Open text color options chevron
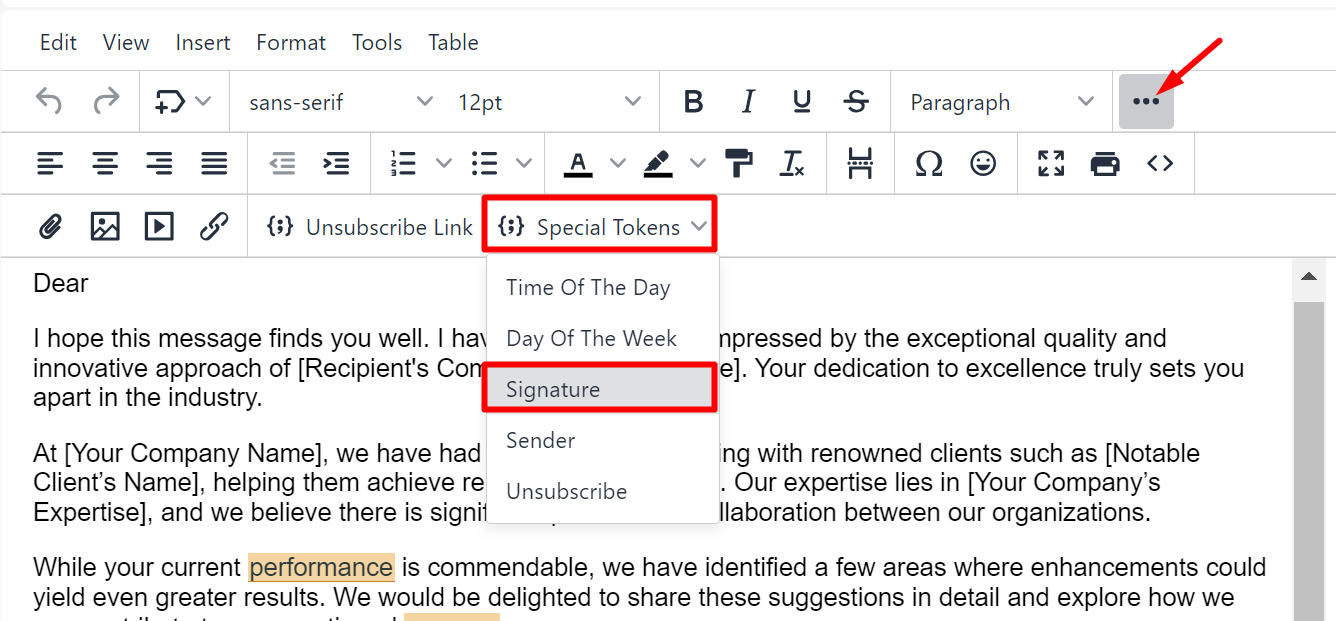The width and height of the screenshot is (1336, 621). 617,163
